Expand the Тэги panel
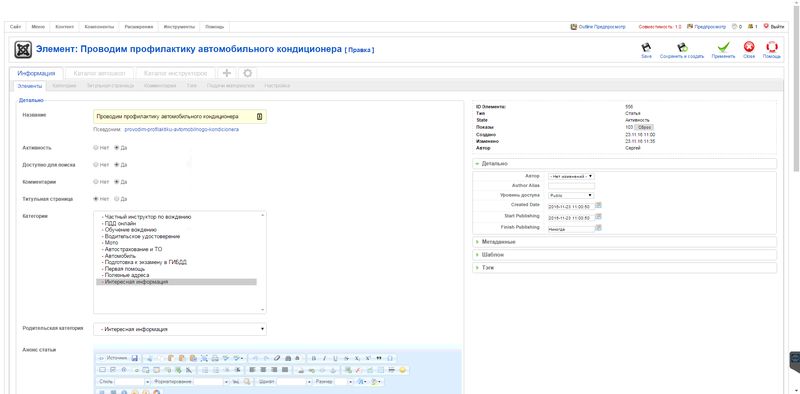 [625, 267]
